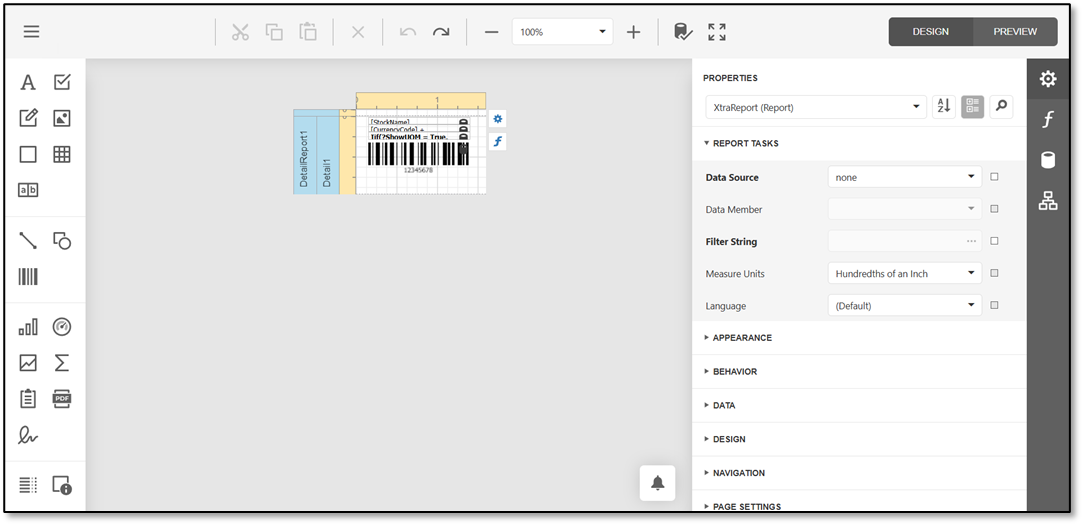The image size is (1084, 525).
Task: Select the Chart control tool
Action: coord(28,327)
